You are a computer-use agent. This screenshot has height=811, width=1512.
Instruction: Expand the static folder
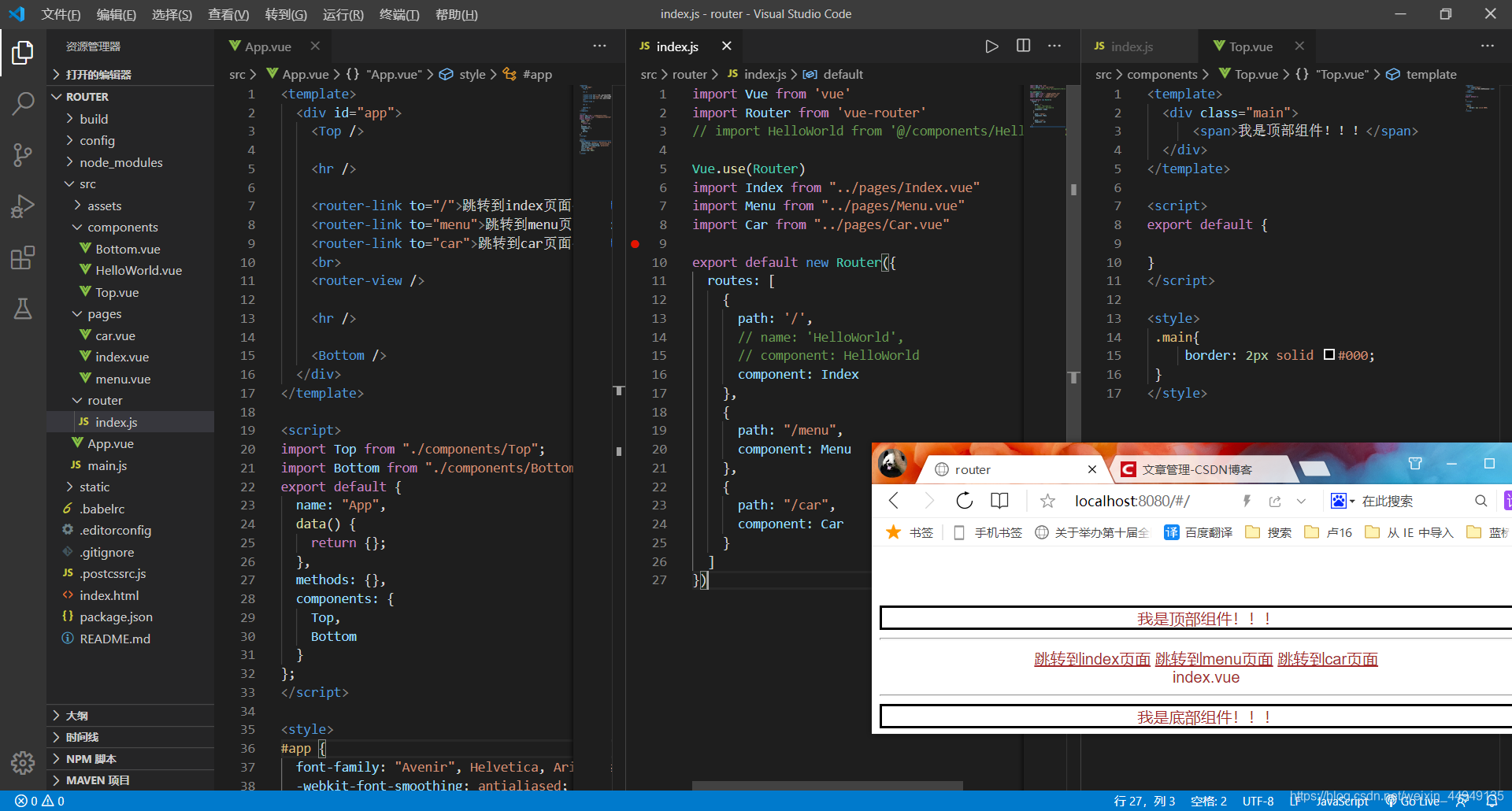[131, 487]
